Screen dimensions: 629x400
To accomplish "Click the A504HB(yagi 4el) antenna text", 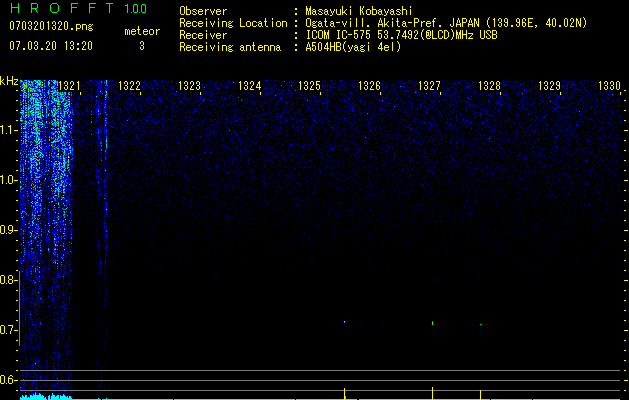I will tap(353, 47).
